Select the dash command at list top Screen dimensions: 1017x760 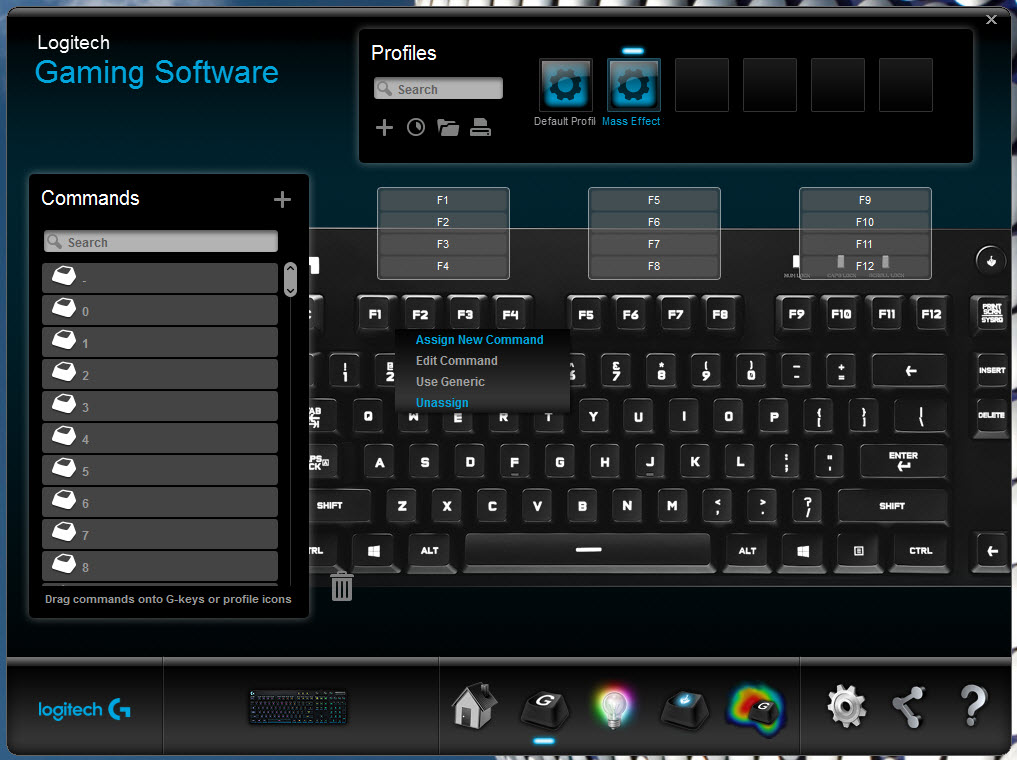160,278
